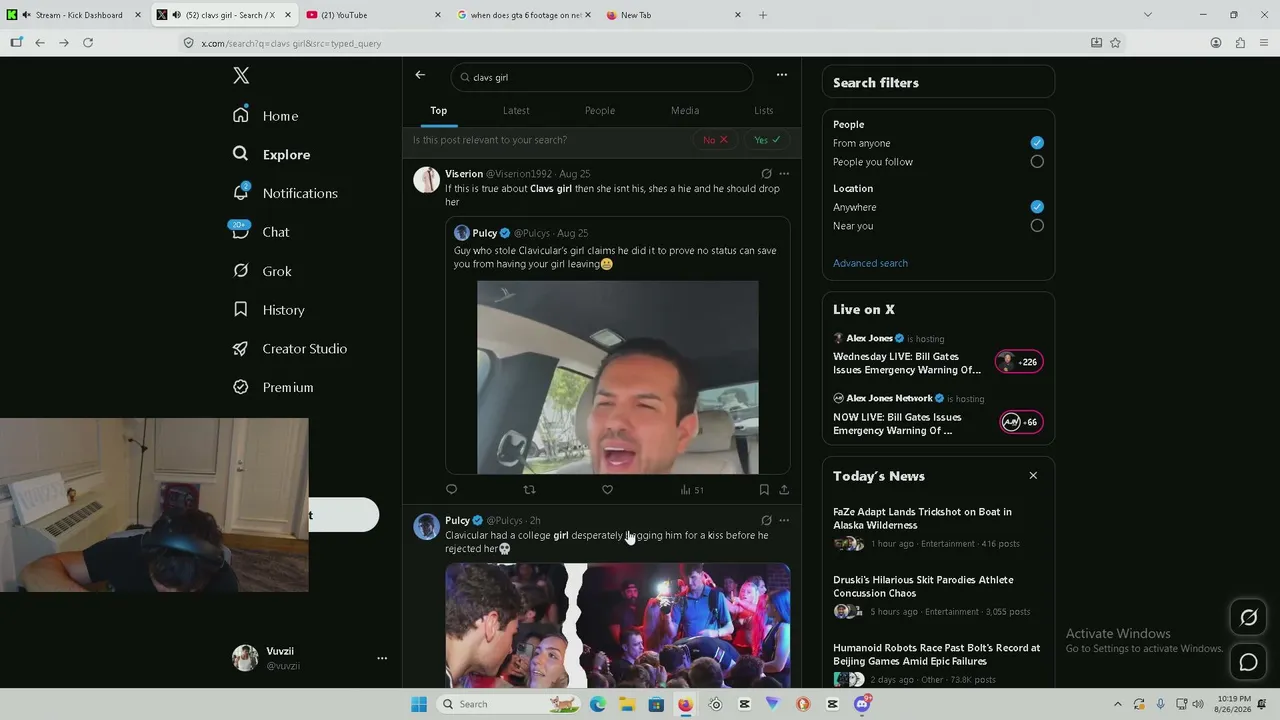
Task: Reply to Viserion's post
Action: pyautogui.click(x=451, y=490)
